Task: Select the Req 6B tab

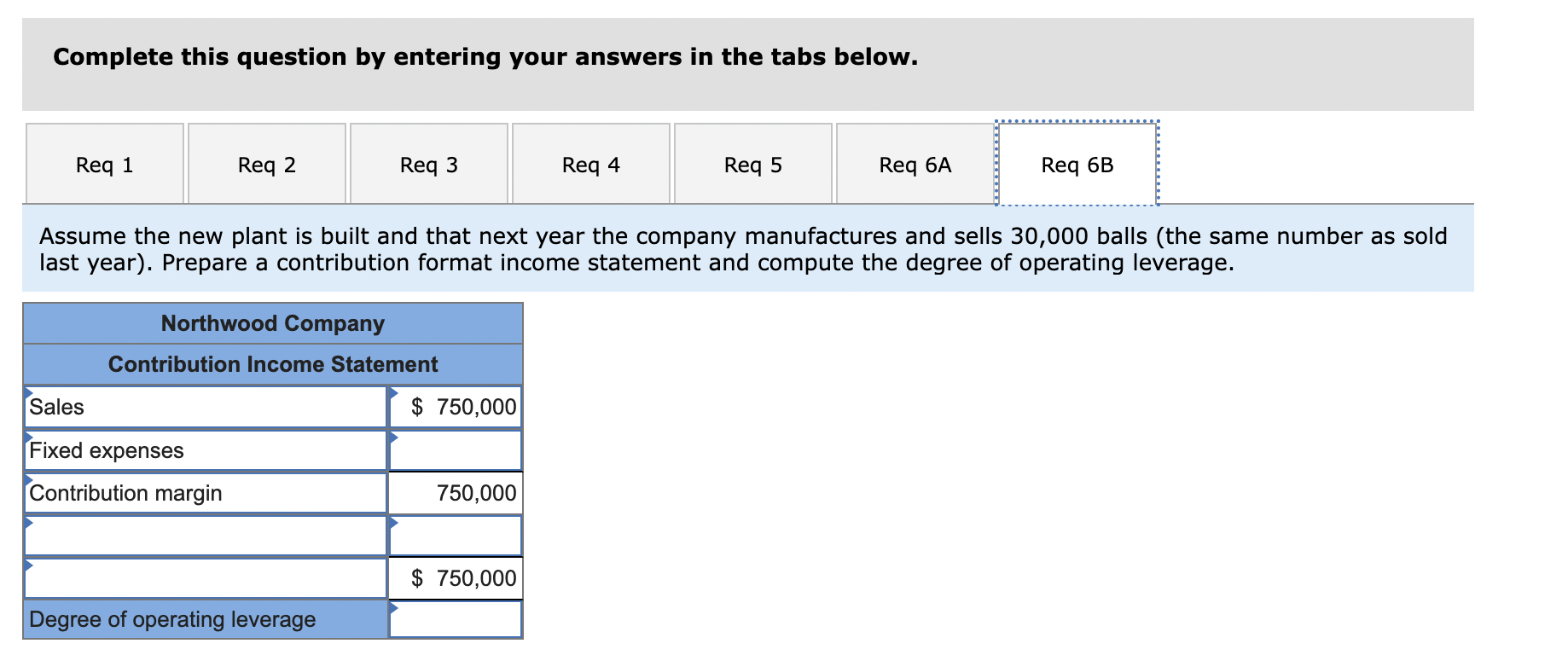Action: point(1077,165)
